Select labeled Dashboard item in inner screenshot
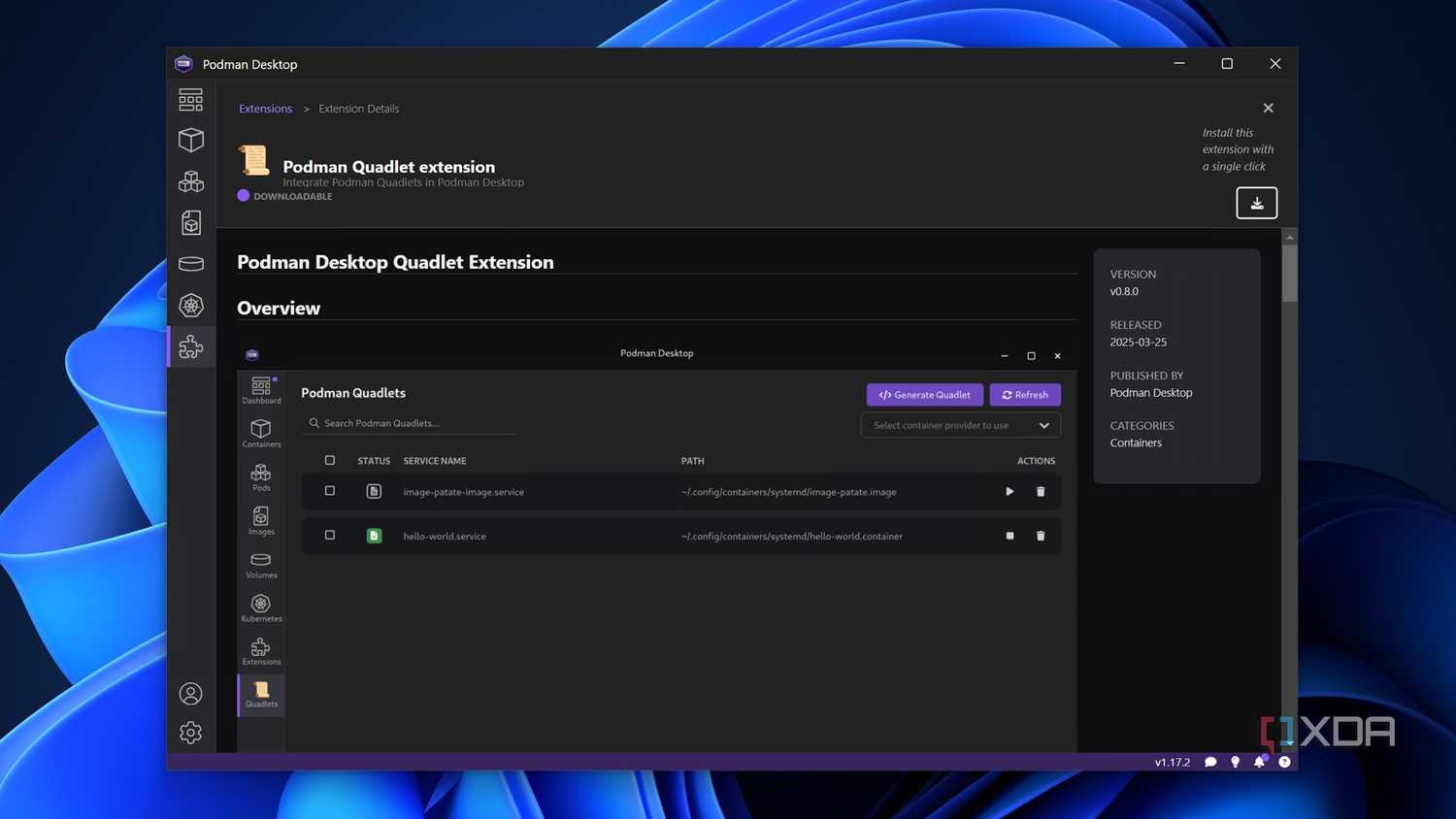The height and width of the screenshot is (819, 1456). [x=261, y=390]
